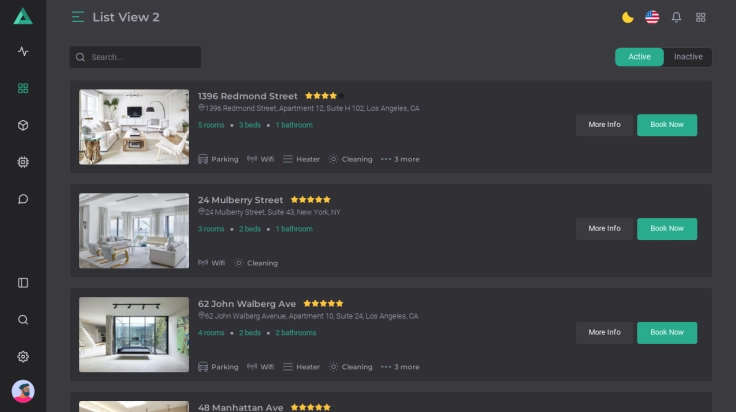736x412 pixels.
Task: Open the US flag language dropdown
Action: click(652, 17)
